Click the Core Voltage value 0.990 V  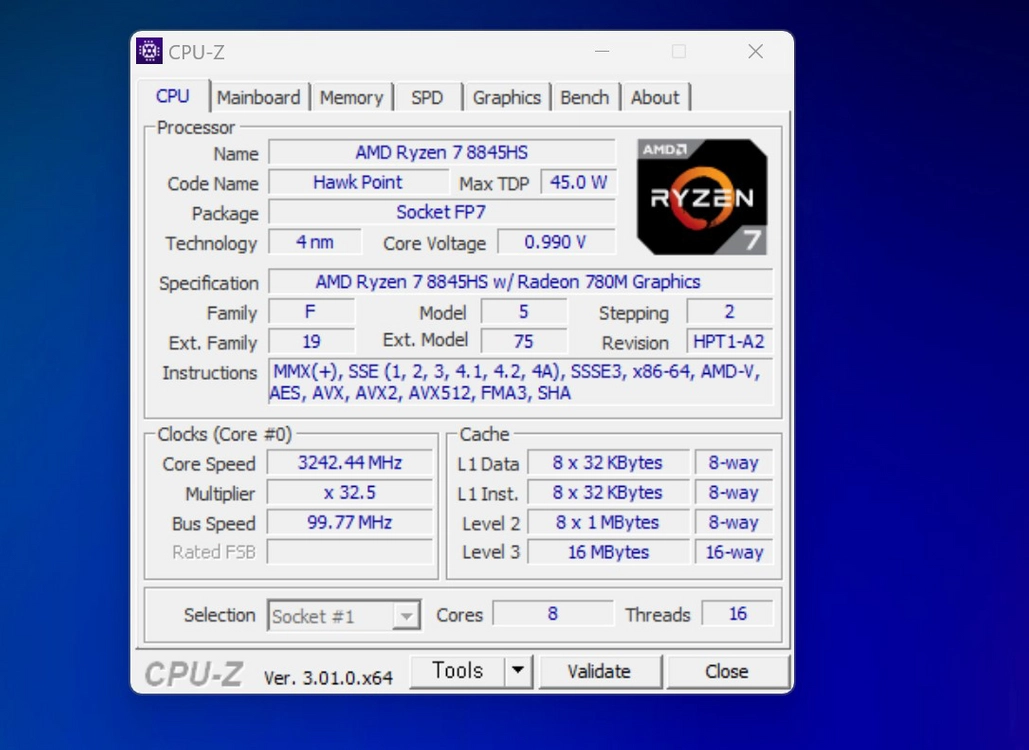(556, 242)
